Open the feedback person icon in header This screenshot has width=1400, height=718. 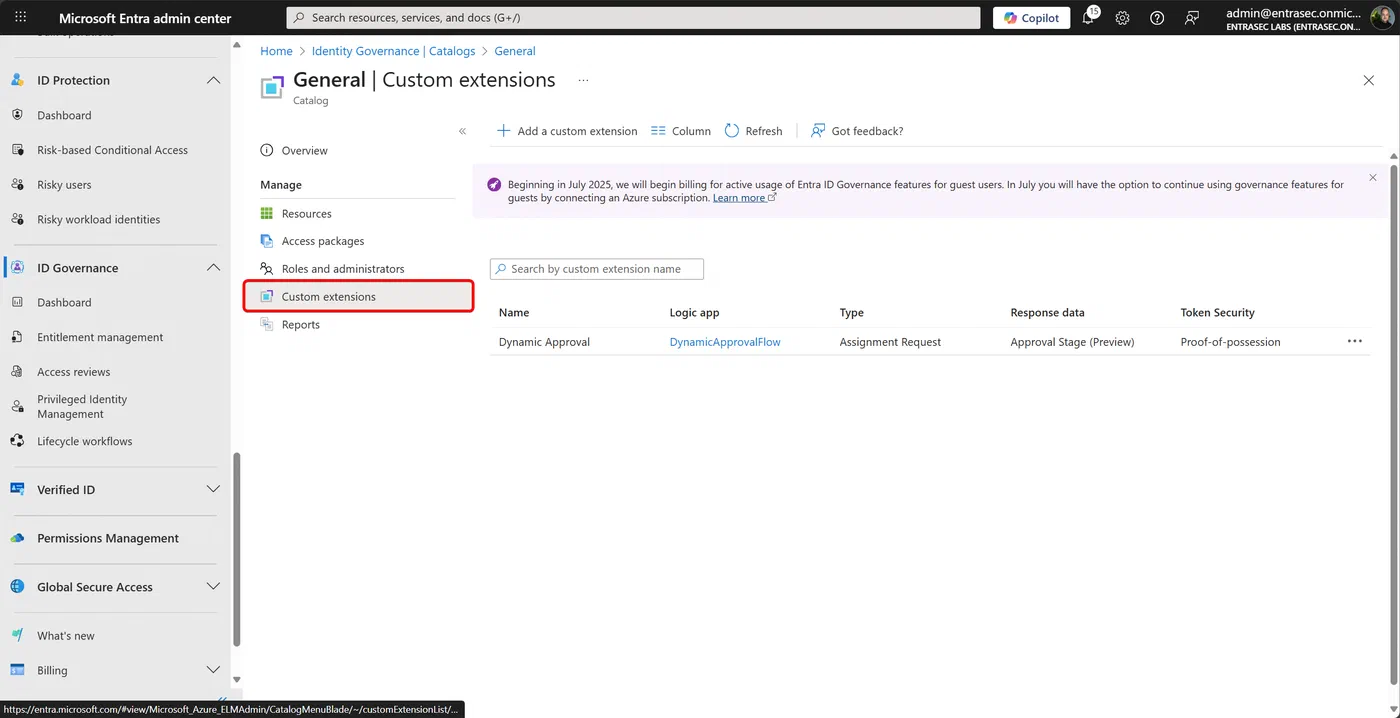(1191, 18)
